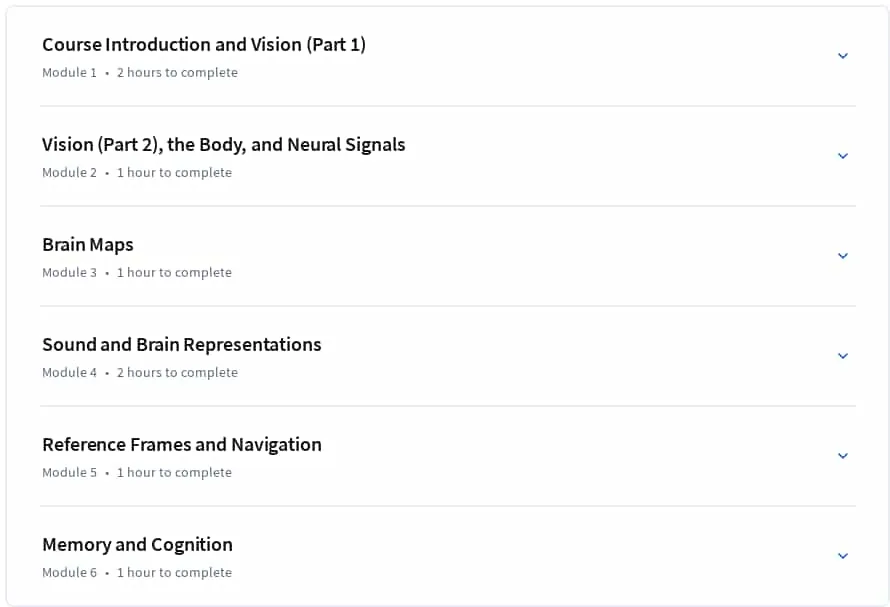Expand Memory and Cognition chevron
Screen dimensions: 890x607
pos(843,555)
